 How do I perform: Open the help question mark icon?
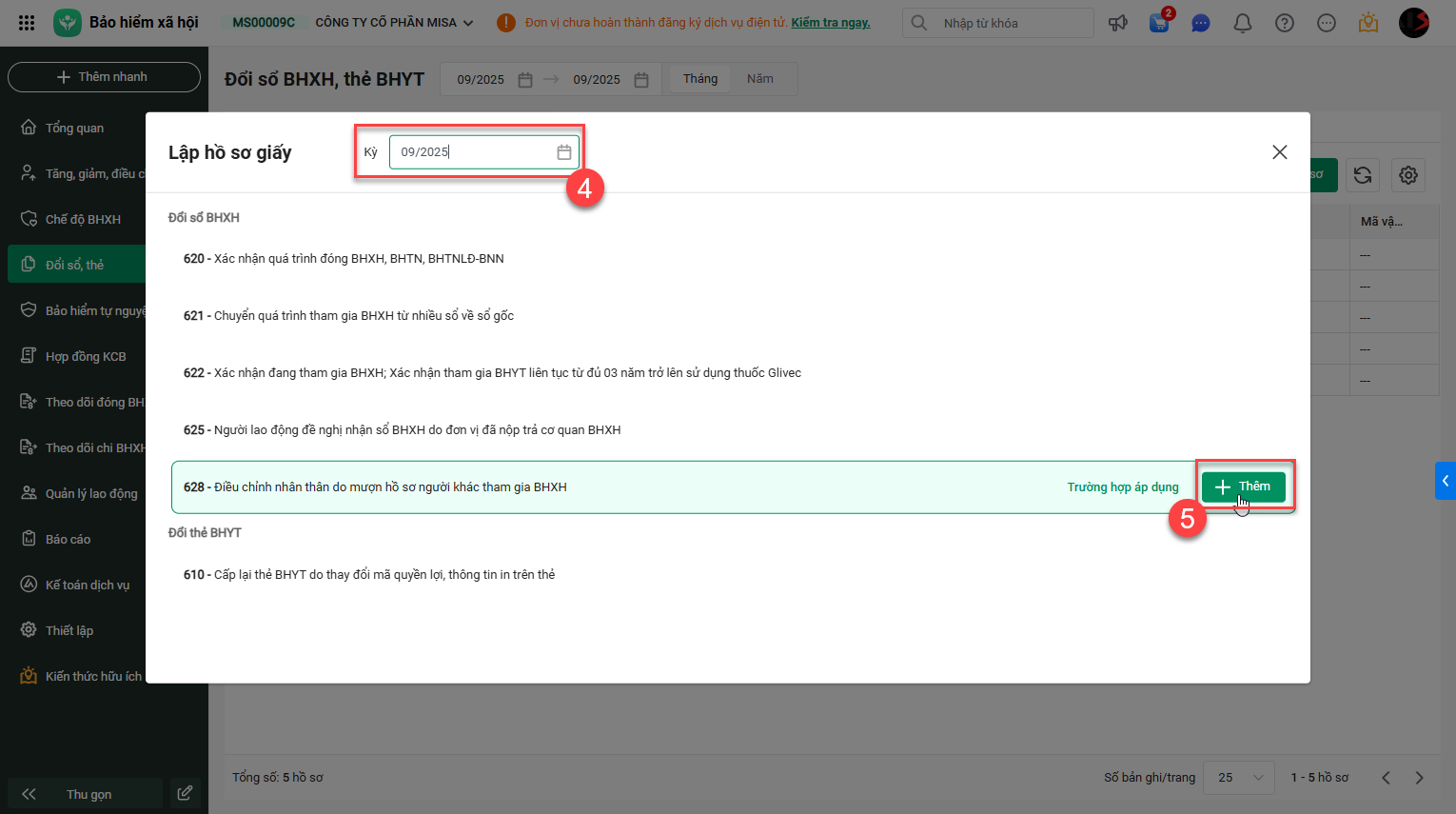[x=1285, y=23]
